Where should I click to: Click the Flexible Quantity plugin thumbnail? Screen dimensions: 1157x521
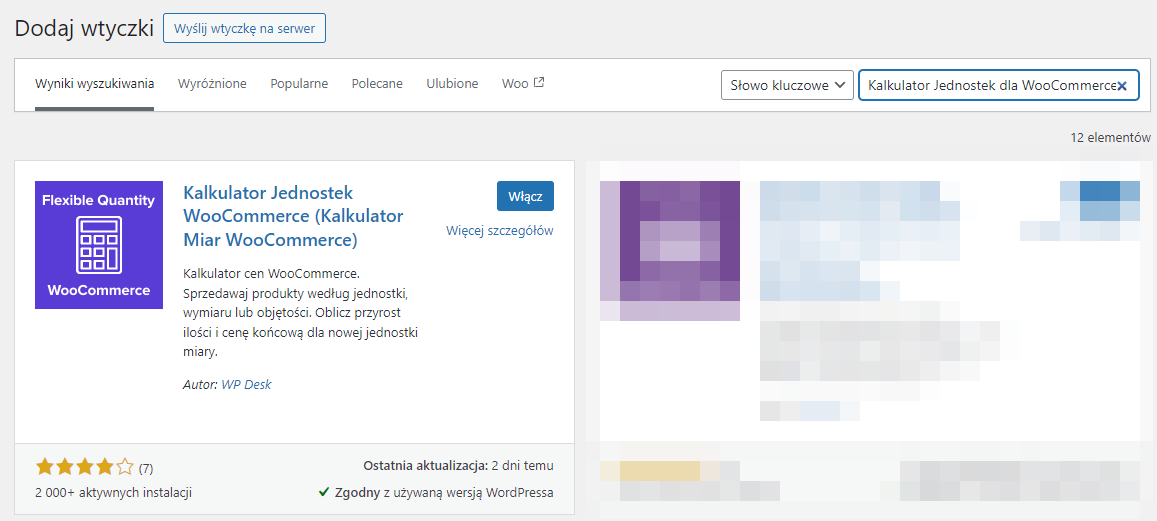coord(99,245)
